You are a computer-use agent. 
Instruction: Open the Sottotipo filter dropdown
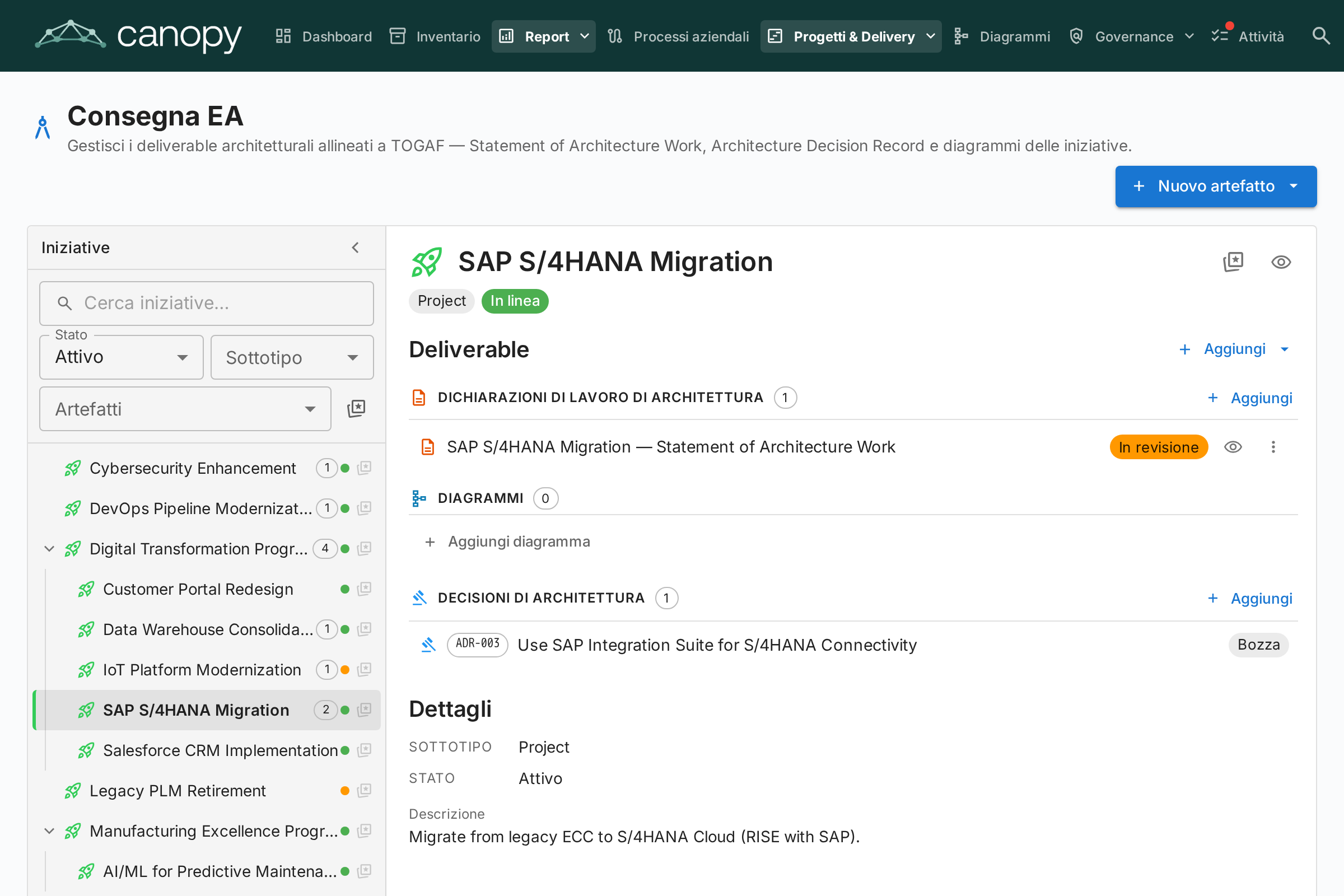click(292, 357)
